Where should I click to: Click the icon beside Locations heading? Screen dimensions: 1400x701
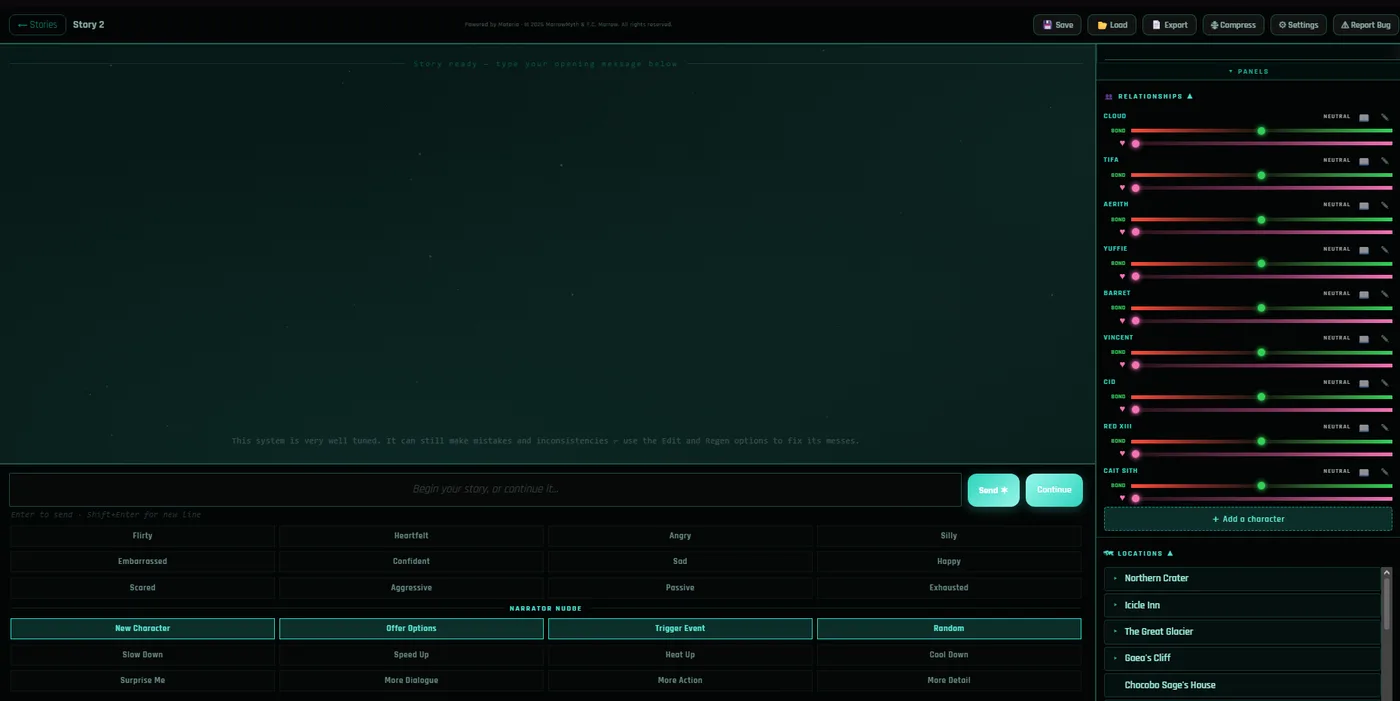pyautogui.click(x=1108, y=553)
